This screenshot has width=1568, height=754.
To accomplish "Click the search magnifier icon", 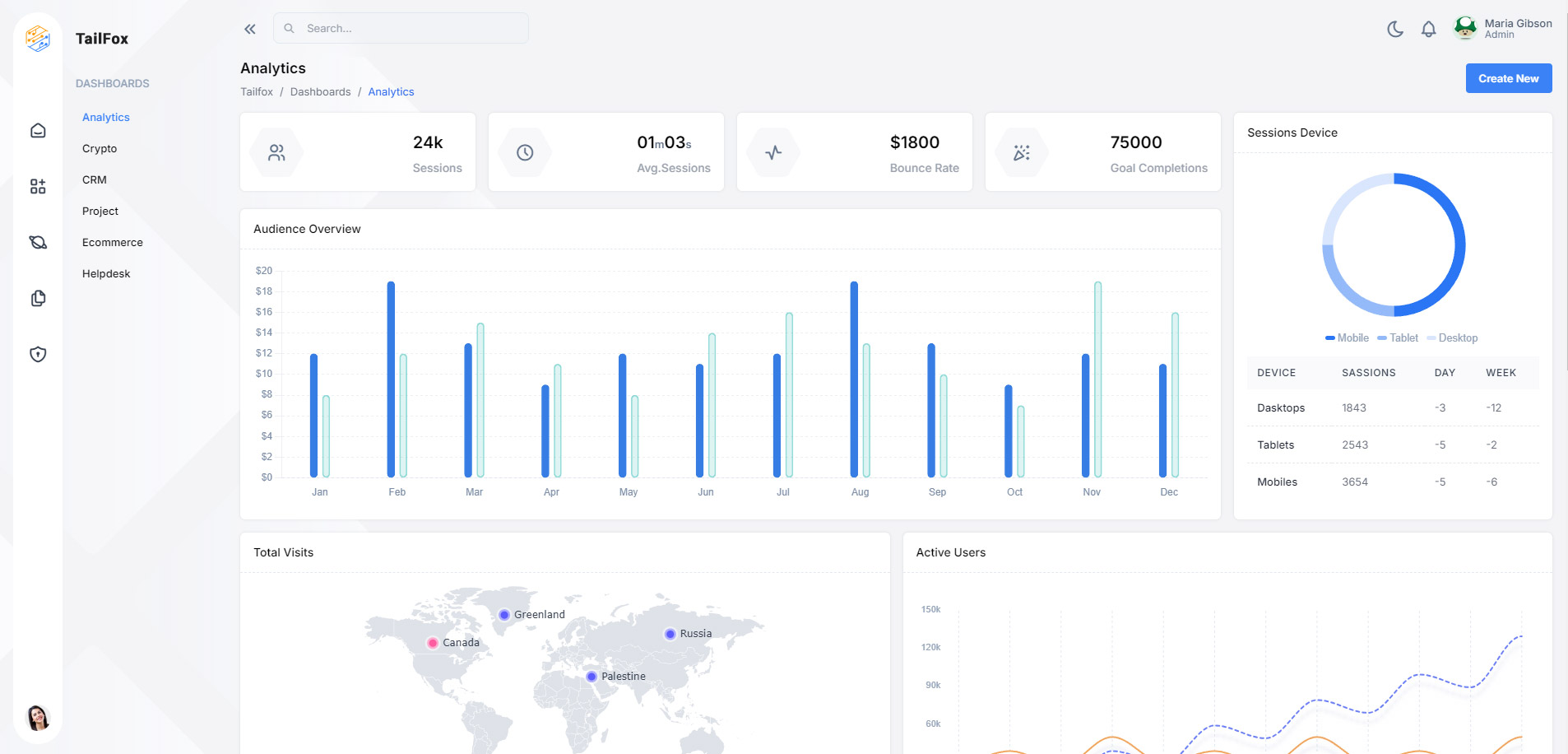I will click(289, 28).
